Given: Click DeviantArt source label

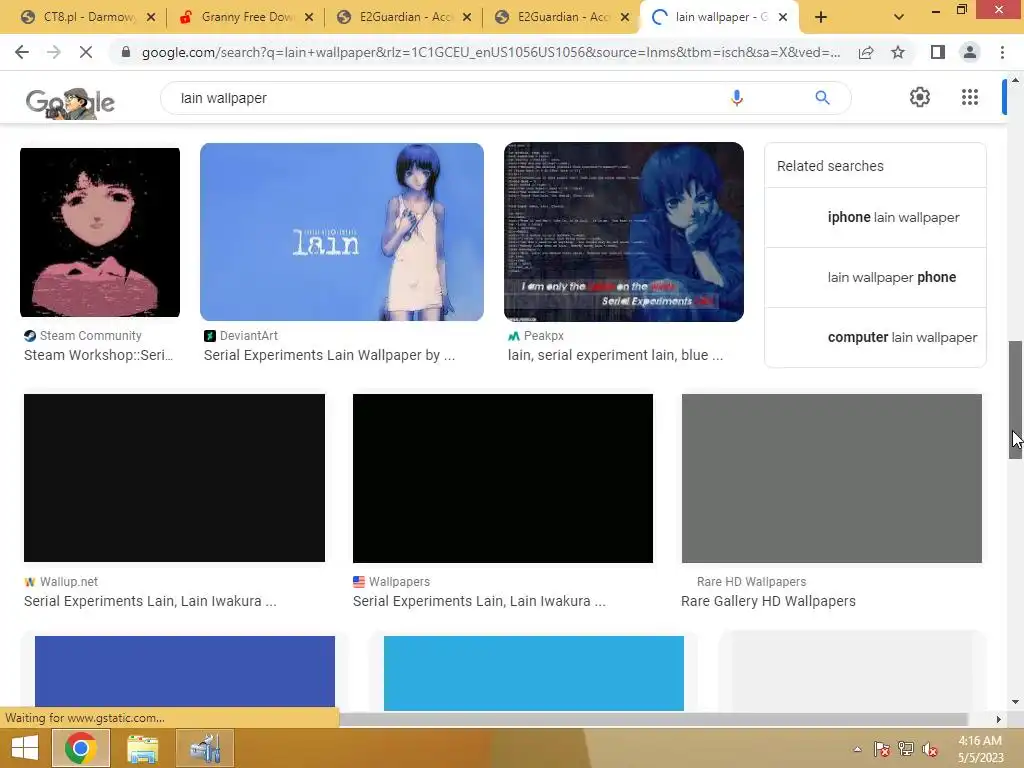Looking at the screenshot, I should (x=248, y=336).
